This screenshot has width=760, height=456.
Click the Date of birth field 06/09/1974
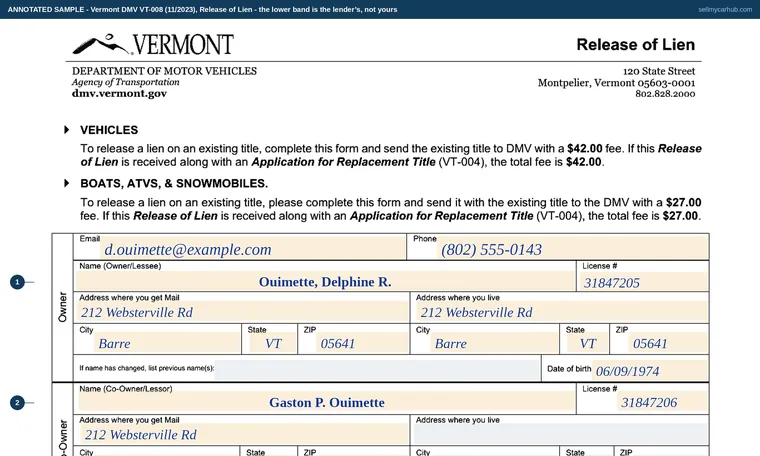[x=649, y=371]
